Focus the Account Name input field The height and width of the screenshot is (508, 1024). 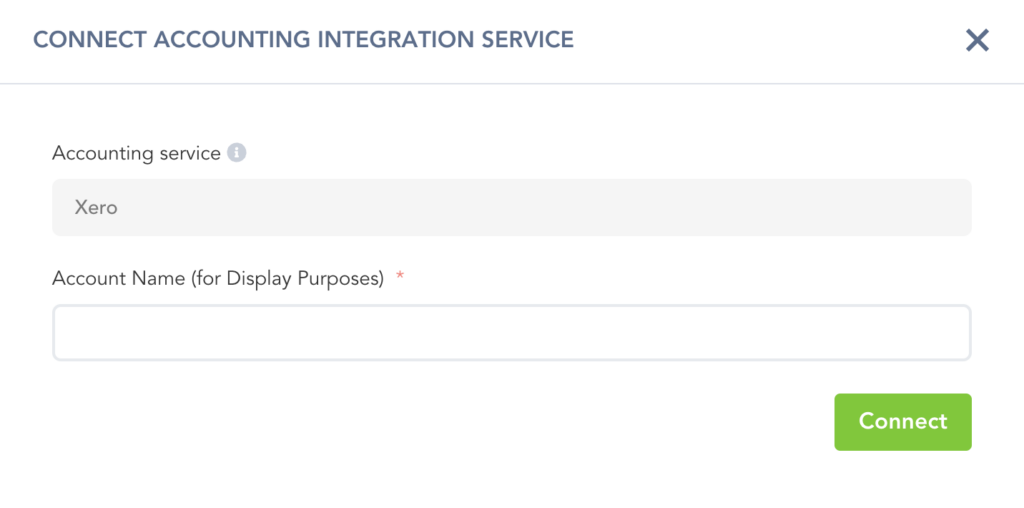[x=511, y=333]
